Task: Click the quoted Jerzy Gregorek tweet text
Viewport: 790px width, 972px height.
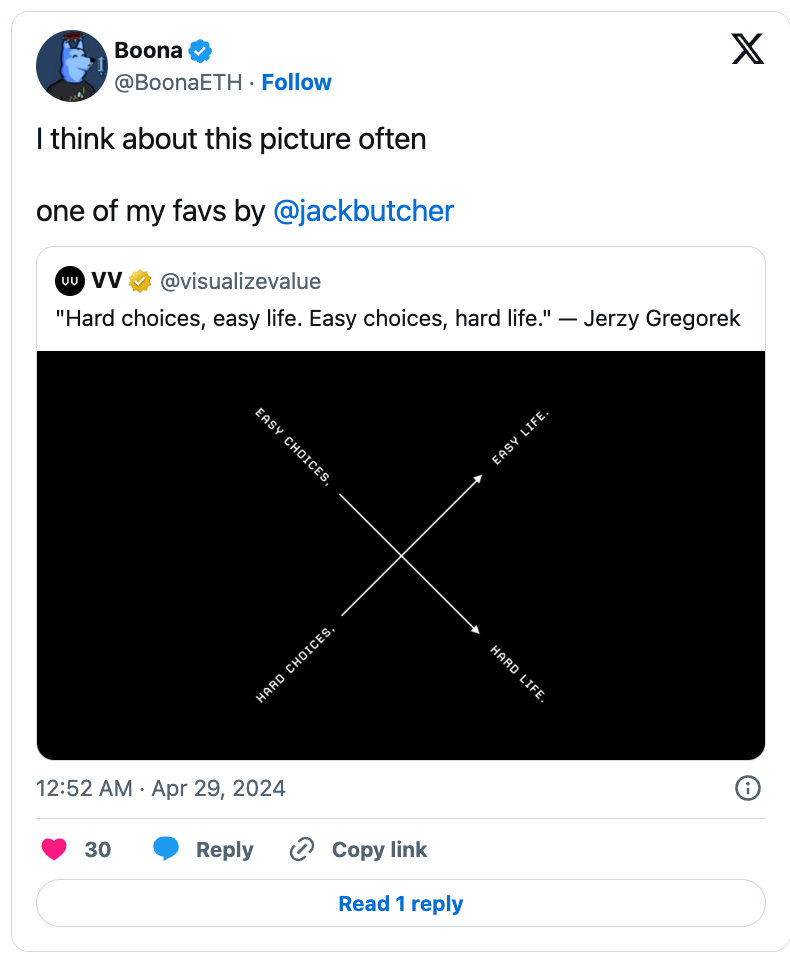Action: [397, 319]
